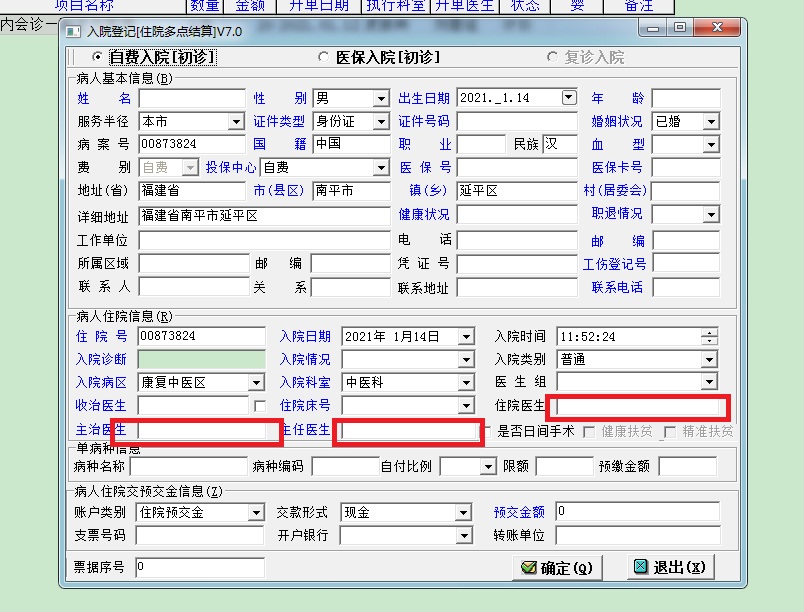Screen dimensions: 804x612
Task: Click the 职业 input field
Action: 481,145
